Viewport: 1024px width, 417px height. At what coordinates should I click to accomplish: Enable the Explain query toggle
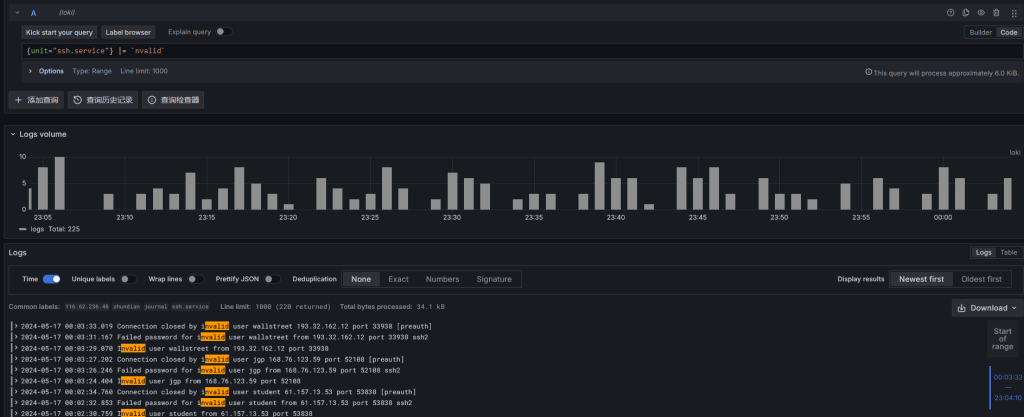click(x=224, y=32)
